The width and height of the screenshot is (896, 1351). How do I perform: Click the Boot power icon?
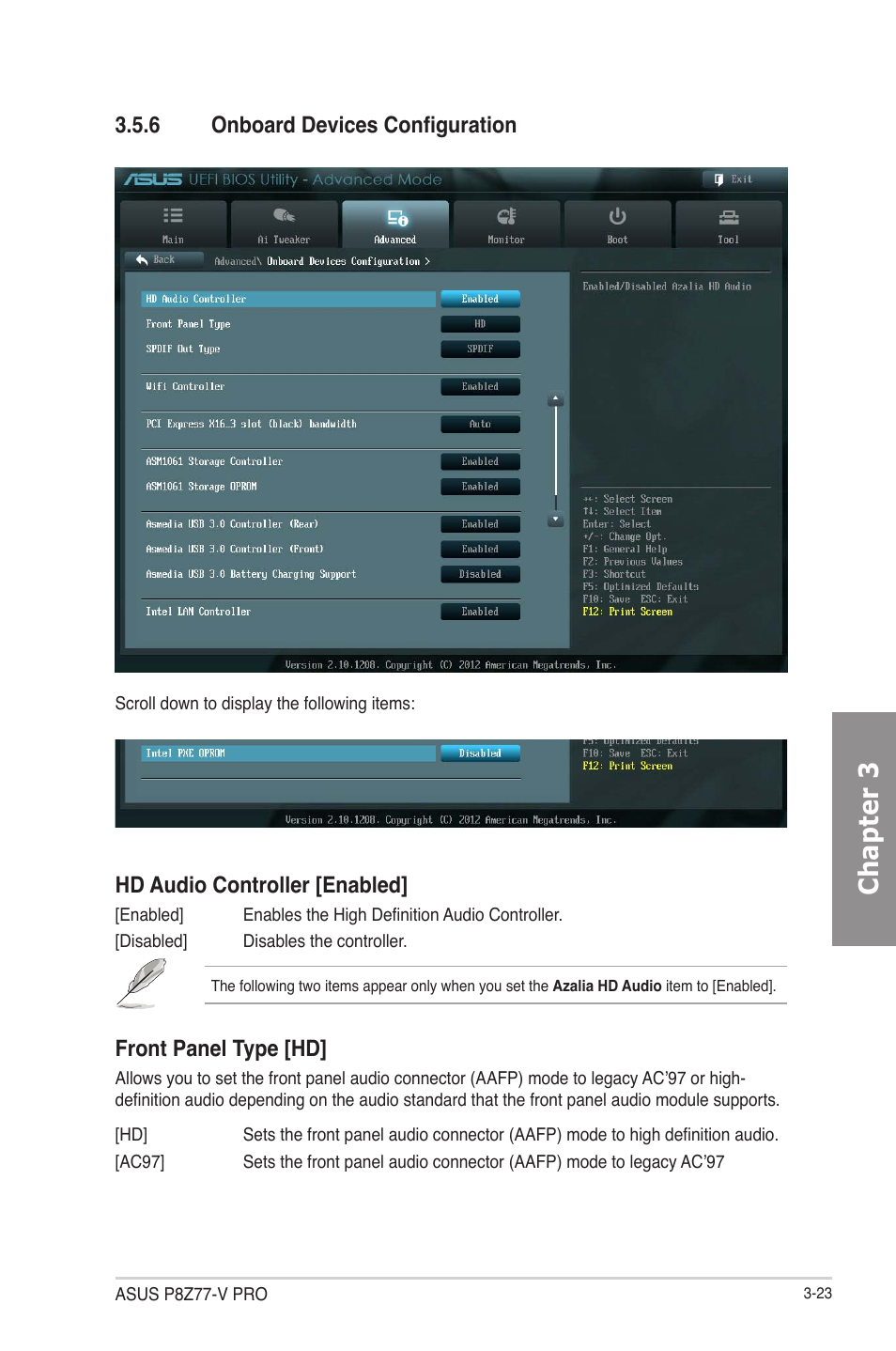pos(617,216)
